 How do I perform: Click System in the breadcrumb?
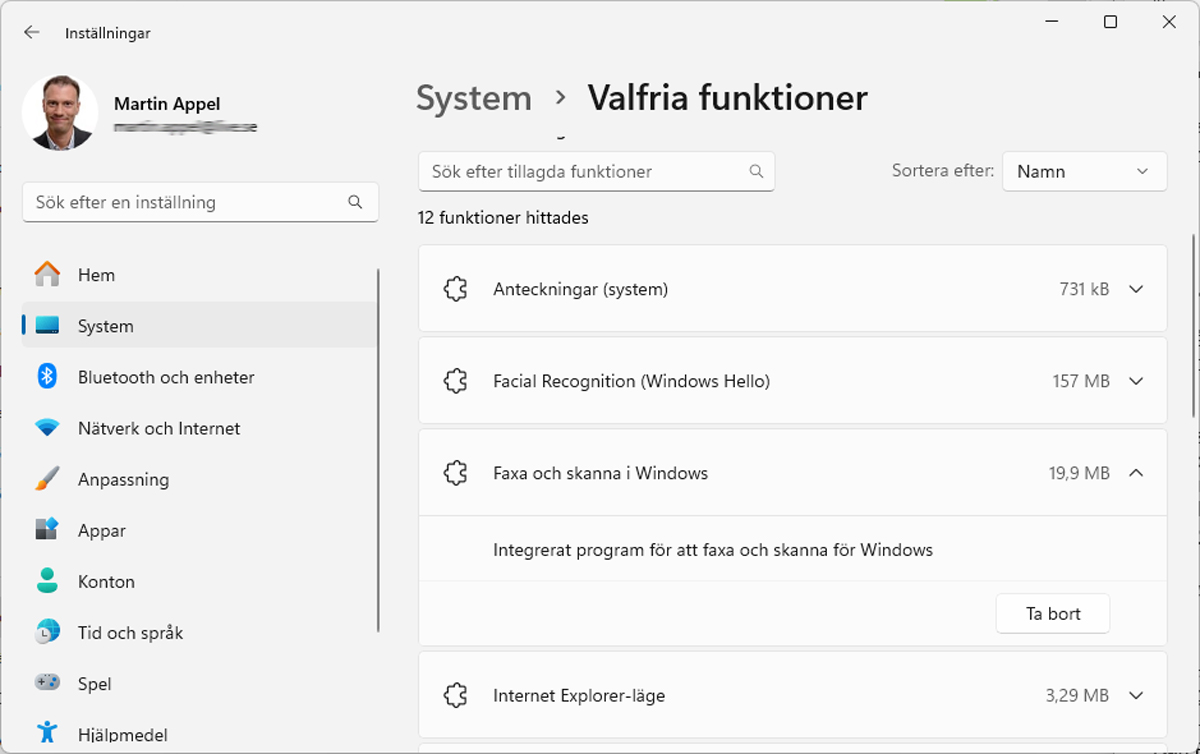[x=474, y=98]
